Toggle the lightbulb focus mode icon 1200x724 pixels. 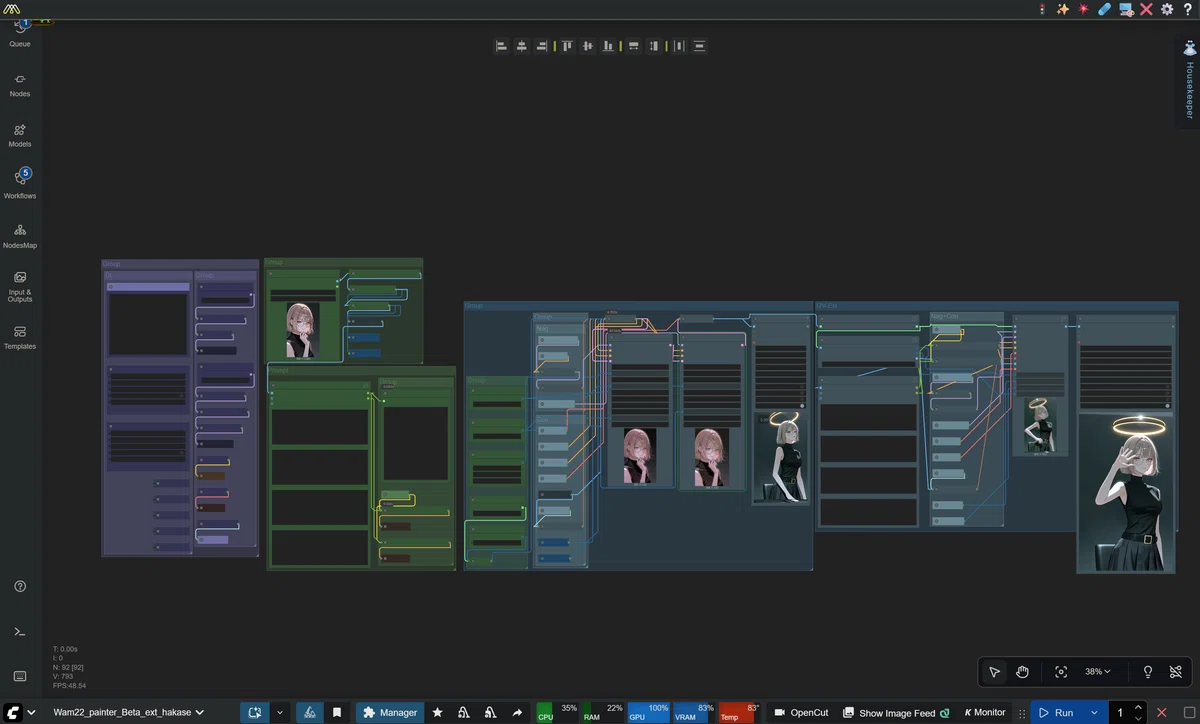pyautogui.click(x=1148, y=672)
